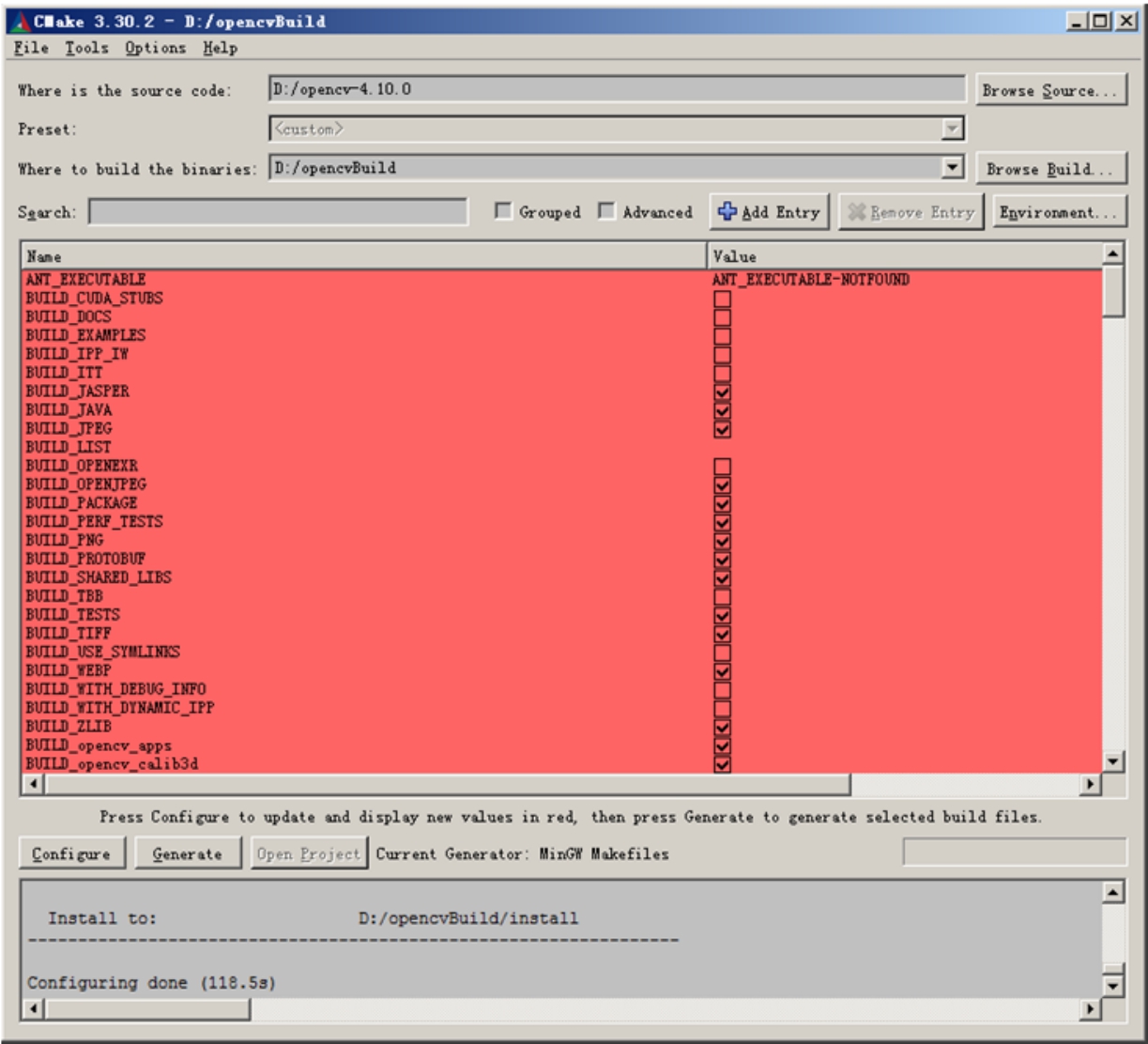This screenshot has height=1044, width=1148.
Task: Open the build binaries path dropdown arrow
Action: [954, 168]
